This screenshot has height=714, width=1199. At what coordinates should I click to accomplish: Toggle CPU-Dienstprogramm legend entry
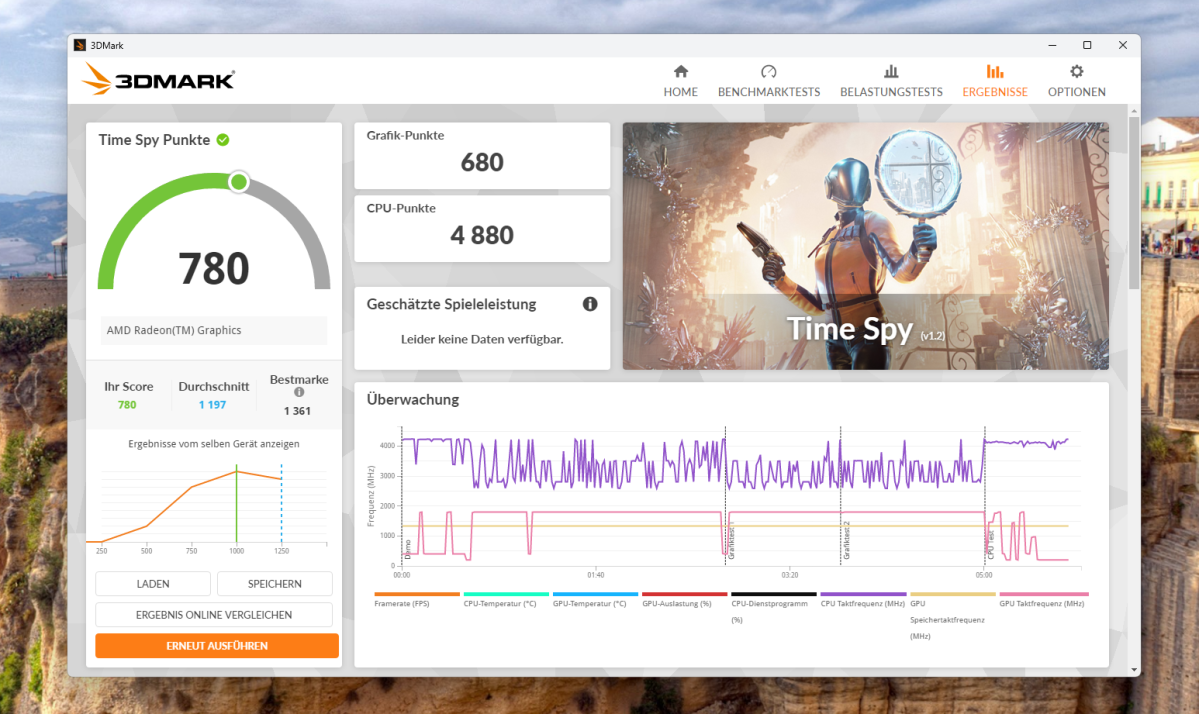click(x=773, y=609)
